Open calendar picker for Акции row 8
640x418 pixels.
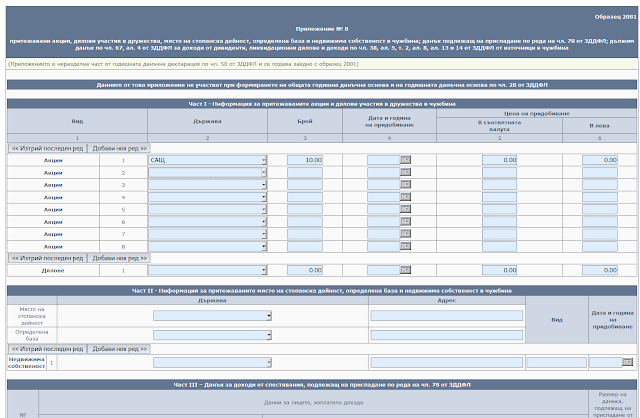pos(405,246)
